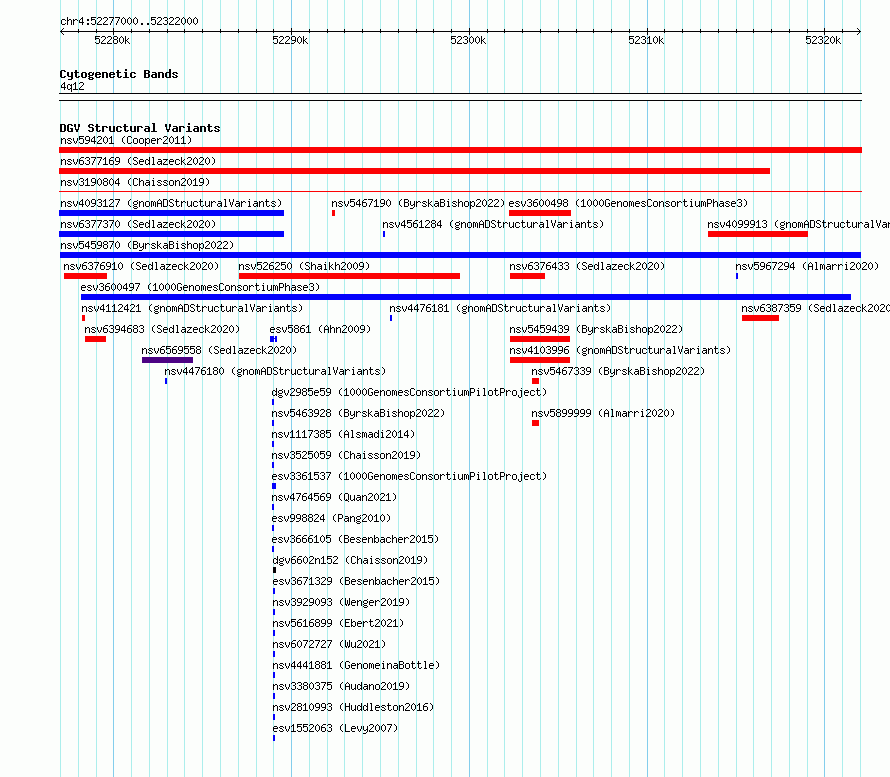Open nsv4476181 (gnomADStructuralVariants) label
Viewport: 890px width, 777px height.
[x=500, y=308]
